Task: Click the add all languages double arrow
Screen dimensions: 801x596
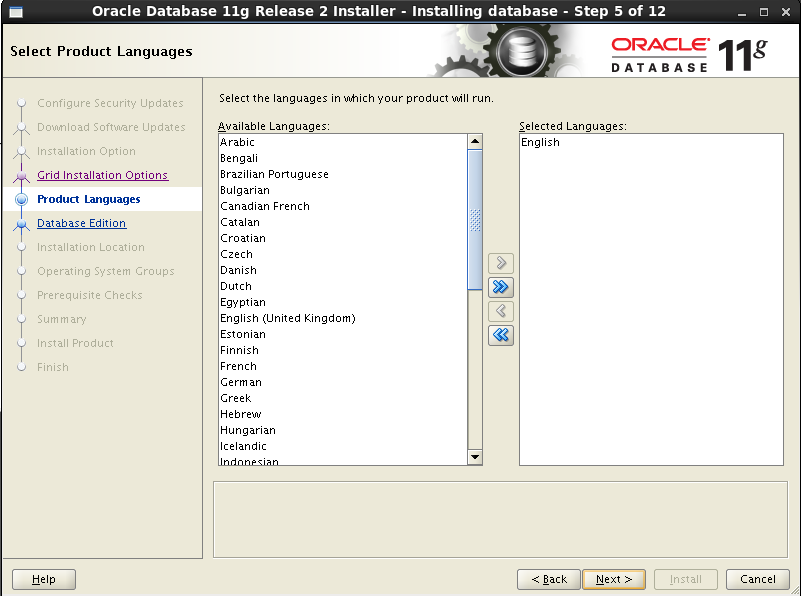Action: pos(501,287)
